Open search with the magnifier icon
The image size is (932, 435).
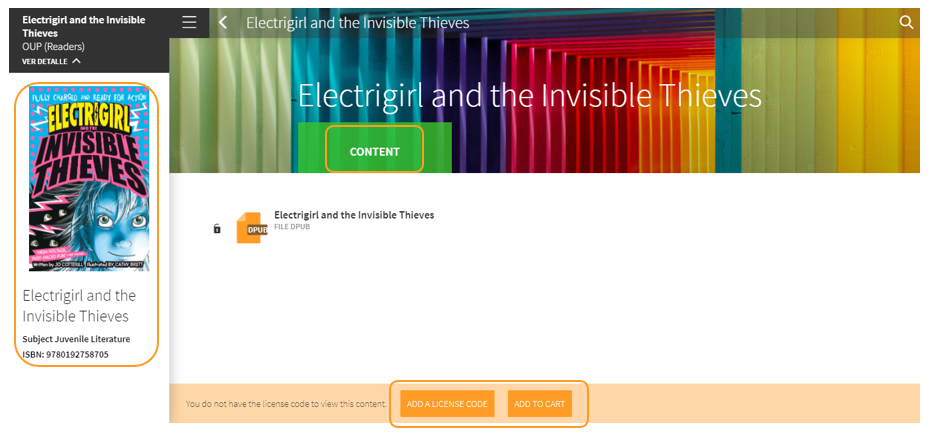(907, 22)
